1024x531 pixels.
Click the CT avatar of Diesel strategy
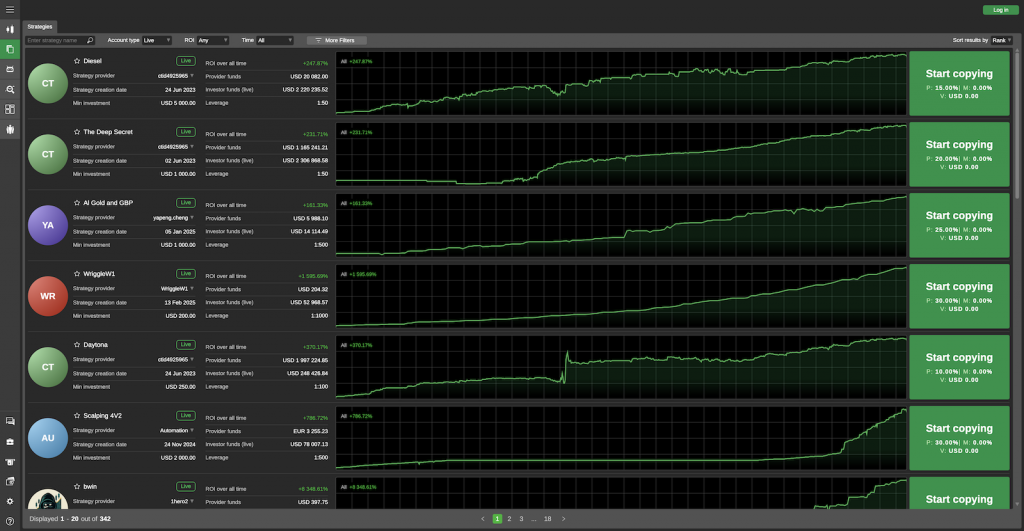pyautogui.click(x=48, y=84)
